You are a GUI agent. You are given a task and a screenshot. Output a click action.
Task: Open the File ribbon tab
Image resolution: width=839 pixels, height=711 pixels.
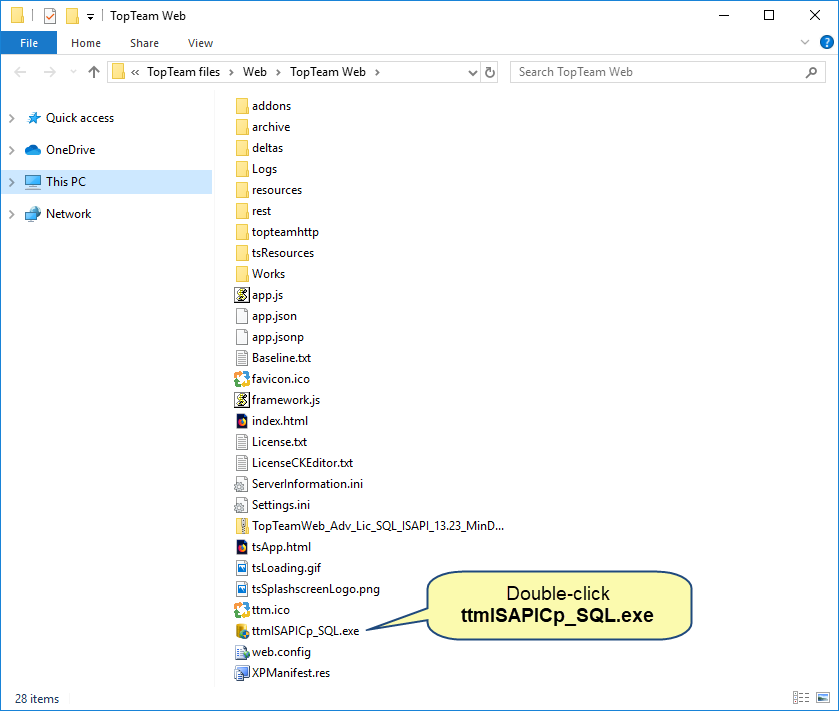29,43
